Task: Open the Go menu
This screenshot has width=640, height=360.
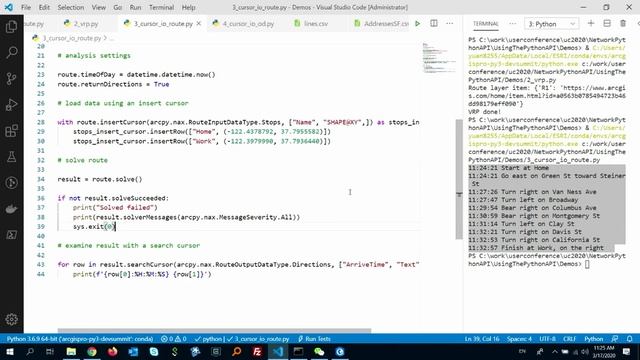Action: point(118,7)
